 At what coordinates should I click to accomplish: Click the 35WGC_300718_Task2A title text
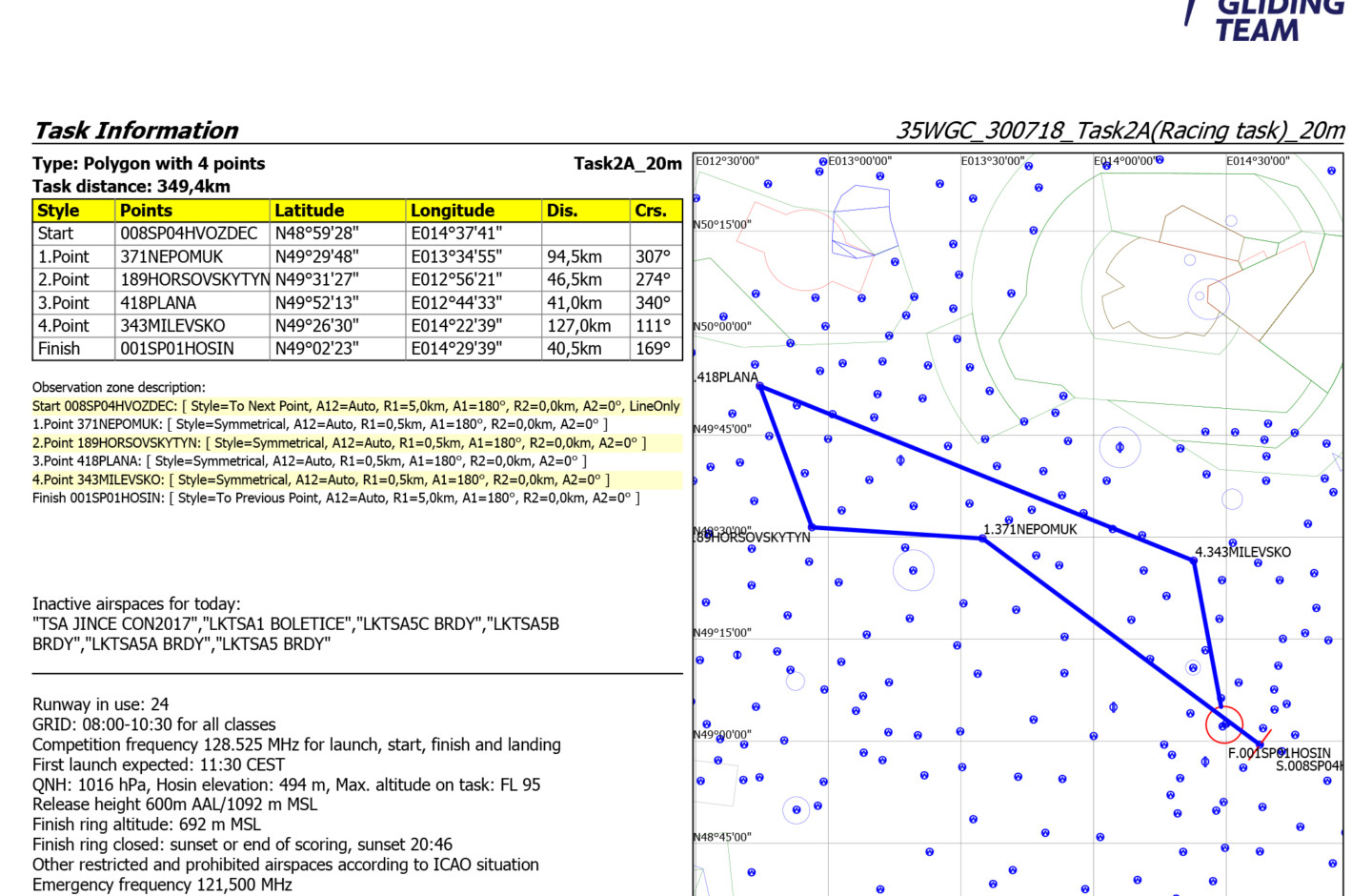pyautogui.click(x=1120, y=131)
